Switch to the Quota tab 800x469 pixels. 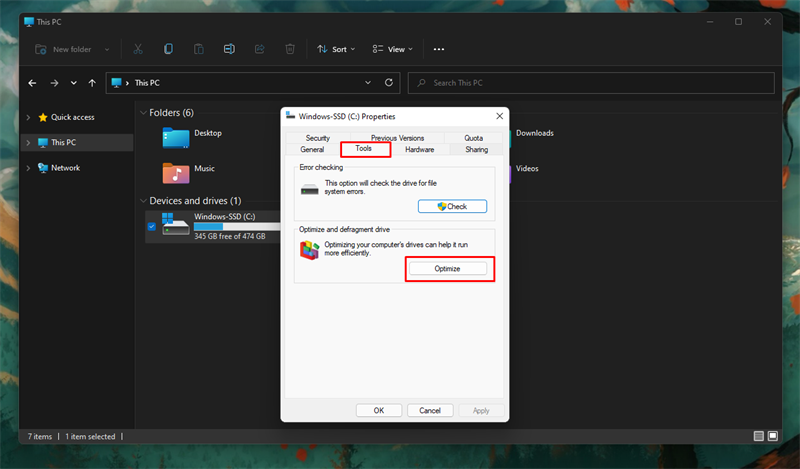coord(473,138)
